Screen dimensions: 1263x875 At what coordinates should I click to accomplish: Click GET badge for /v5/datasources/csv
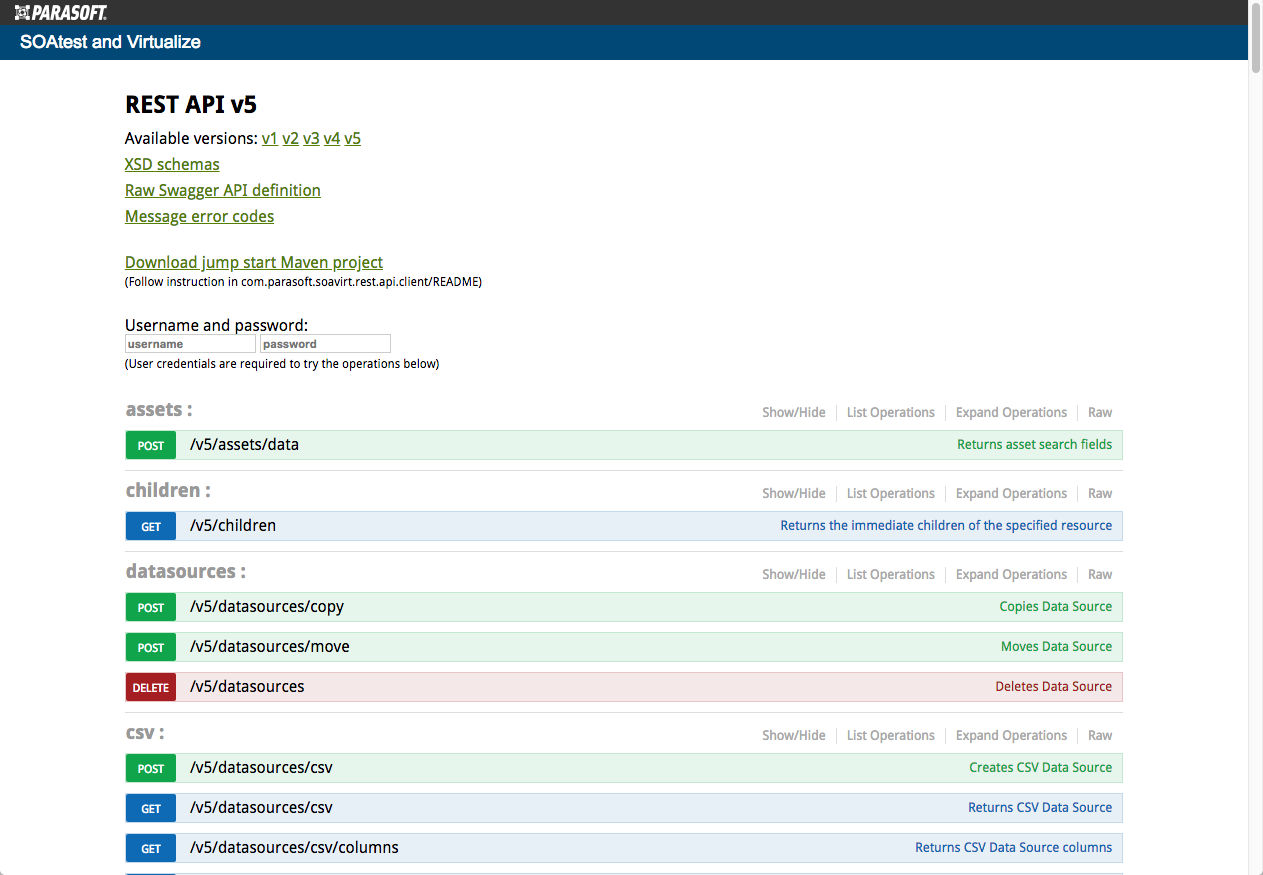point(151,808)
